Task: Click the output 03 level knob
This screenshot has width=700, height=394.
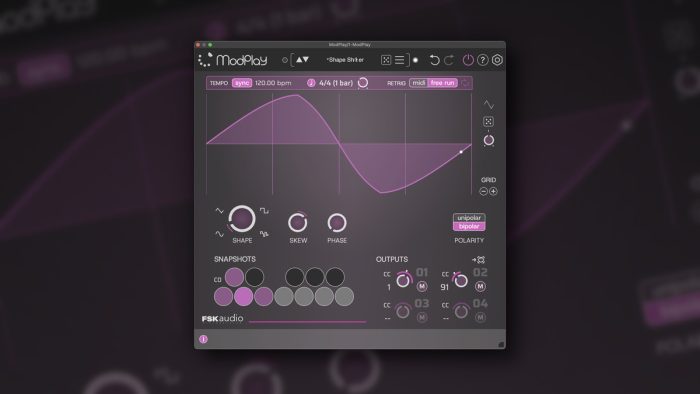Action: click(x=403, y=311)
